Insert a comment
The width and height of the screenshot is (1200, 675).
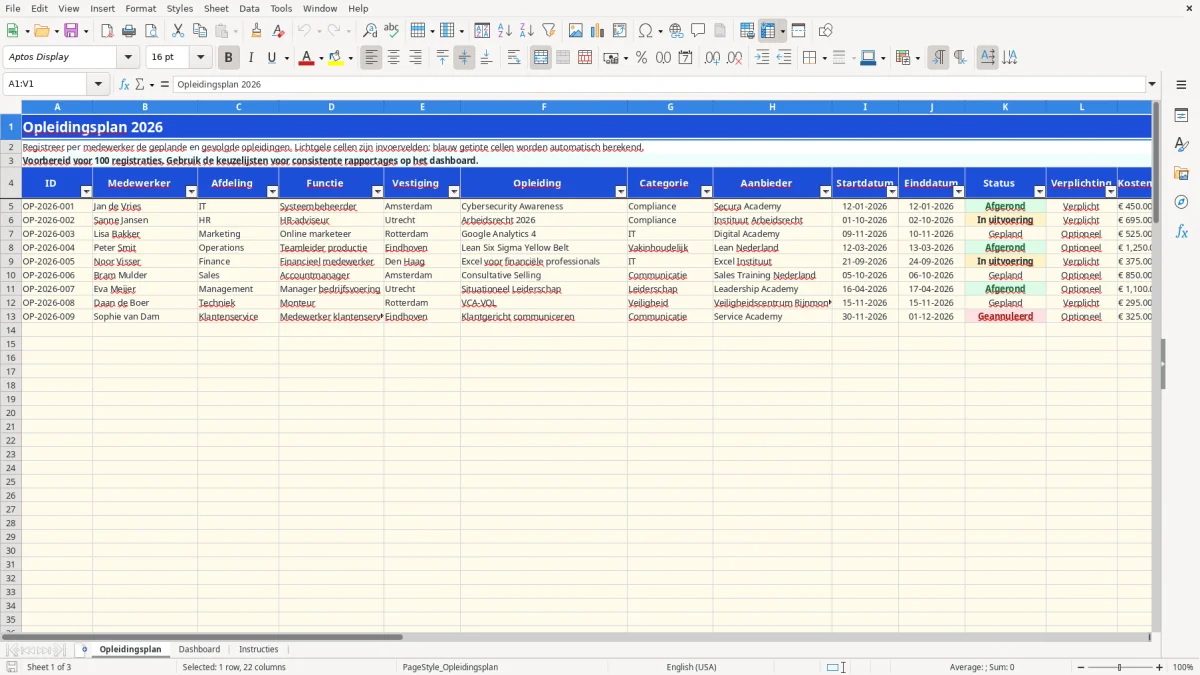[x=698, y=31]
